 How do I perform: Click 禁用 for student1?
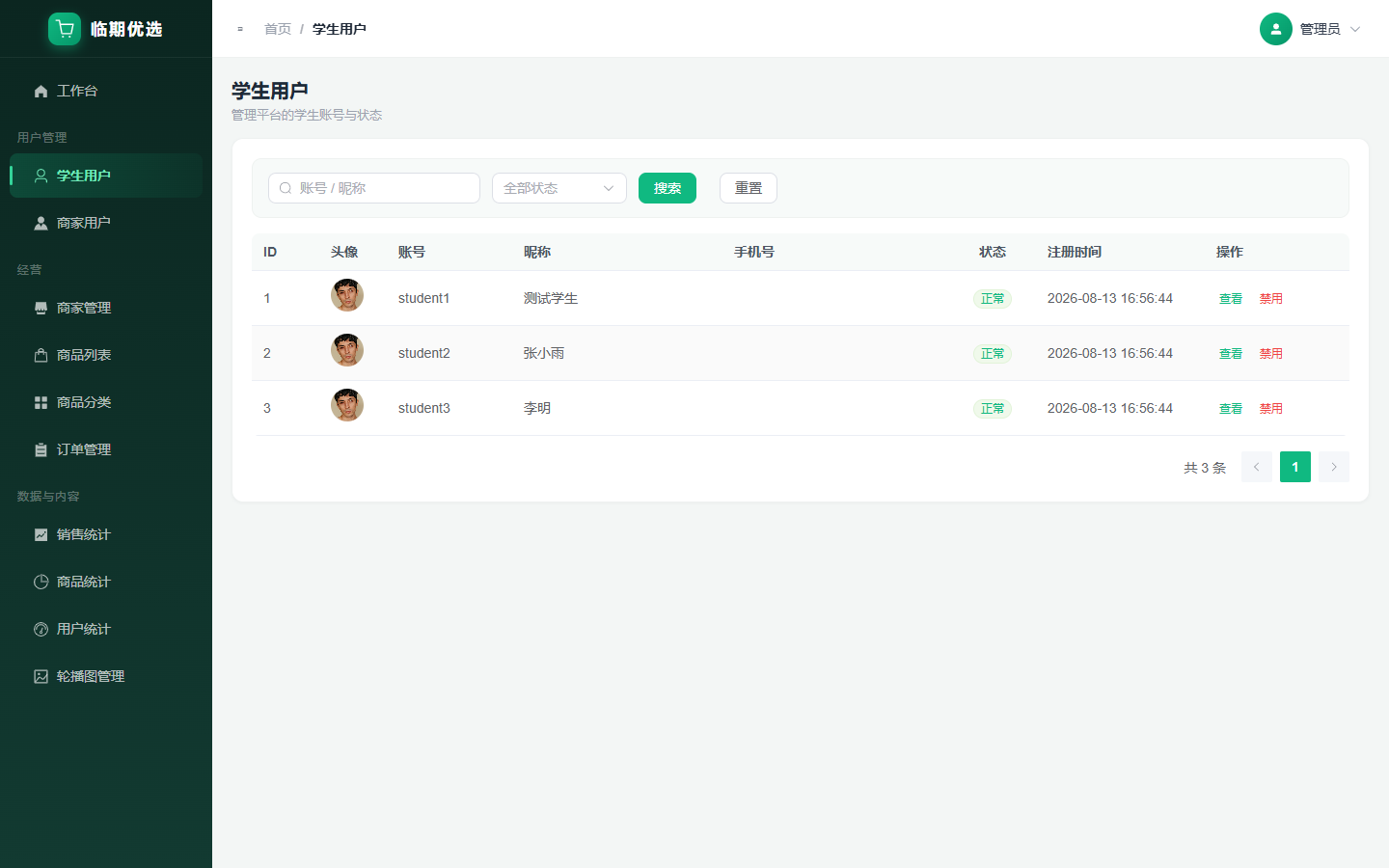coord(1270,299)
